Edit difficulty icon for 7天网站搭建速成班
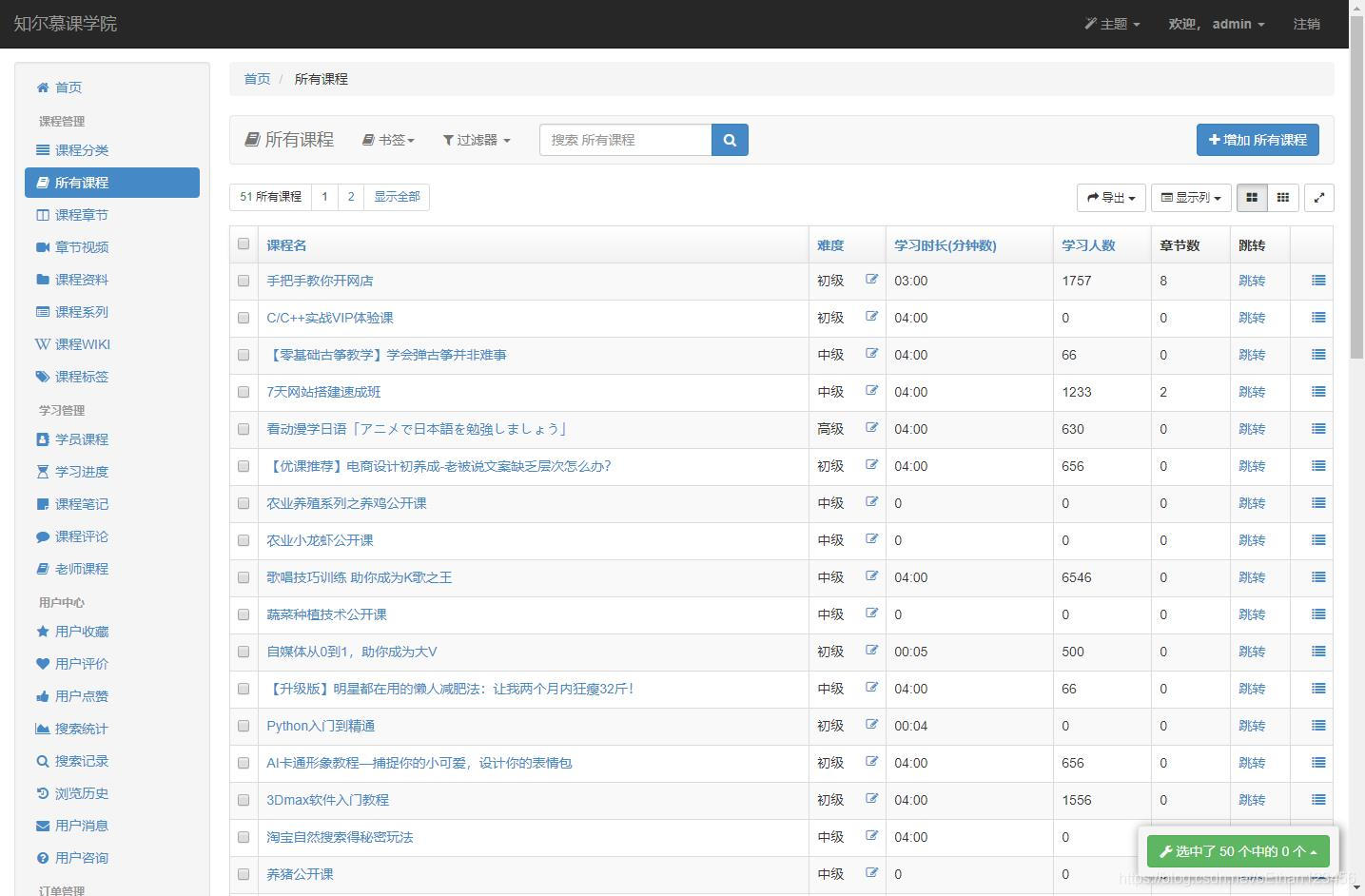This screenshot has height=896, width=1365. [871, 391]
